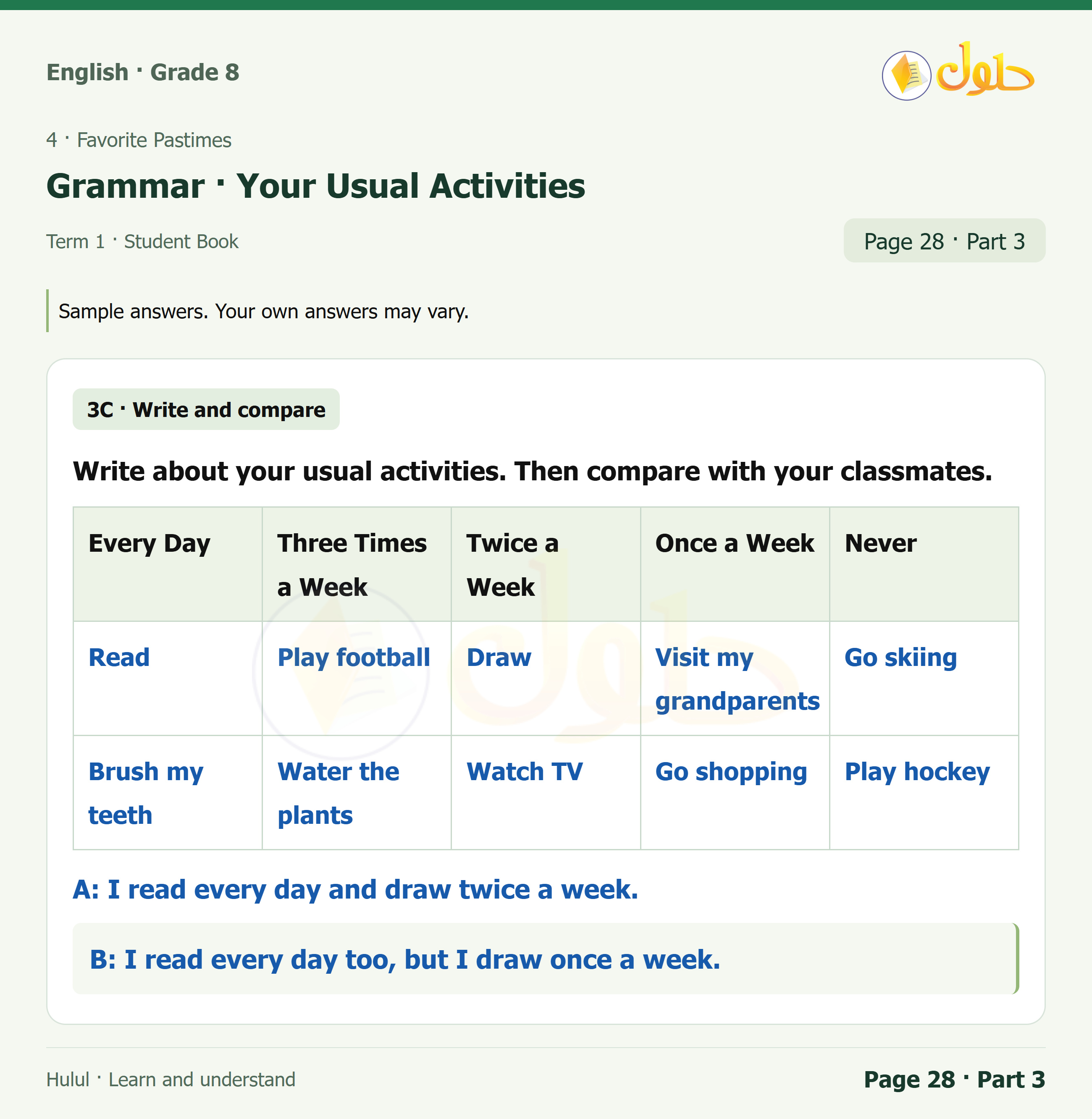
Task: Click the footer 'Page 28 · Part 3' text
Action: pyautogui.click(x=954, y=1080)
